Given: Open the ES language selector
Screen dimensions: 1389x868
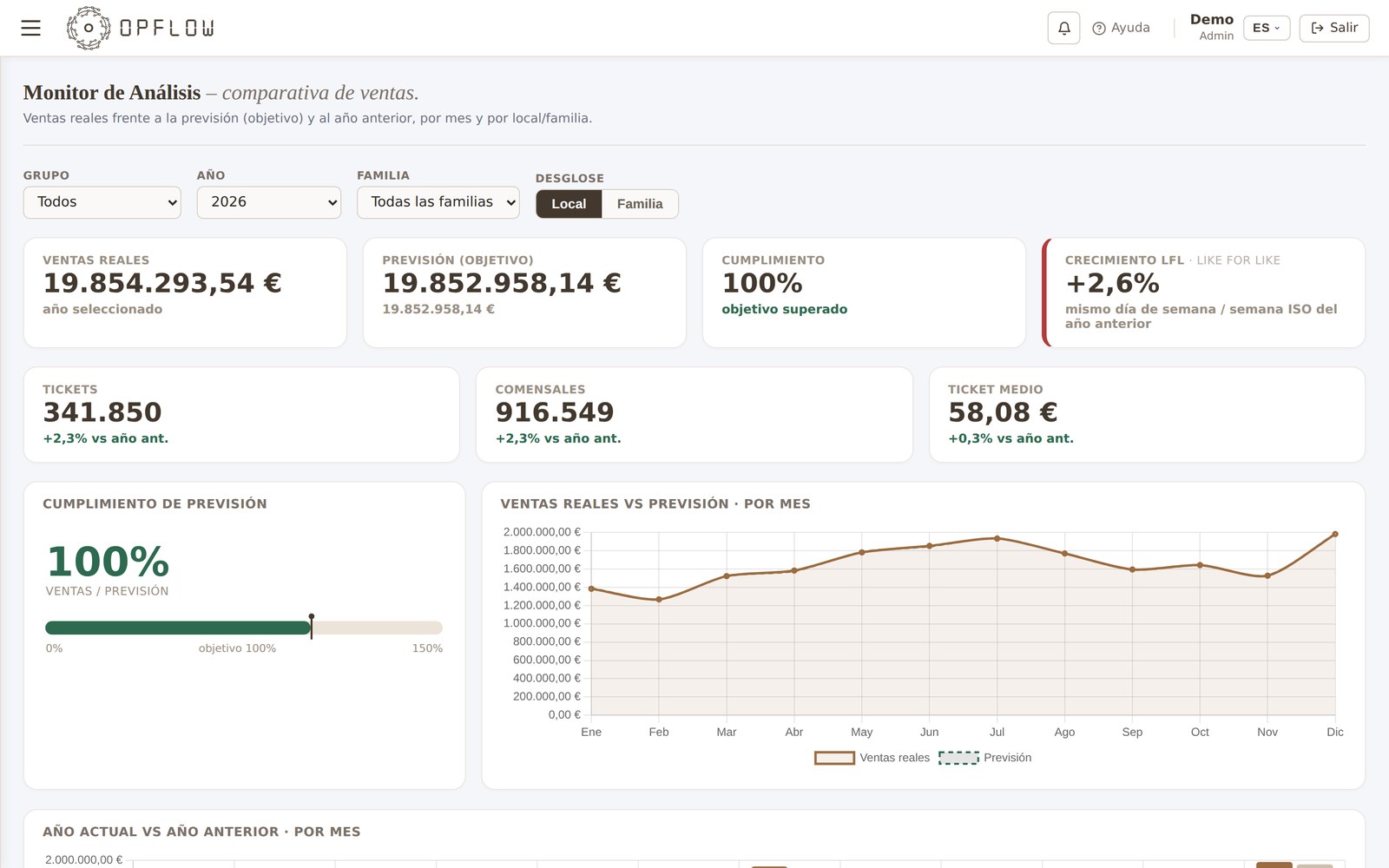Looking at the screenshot, I should click(x=1267, y=28).
